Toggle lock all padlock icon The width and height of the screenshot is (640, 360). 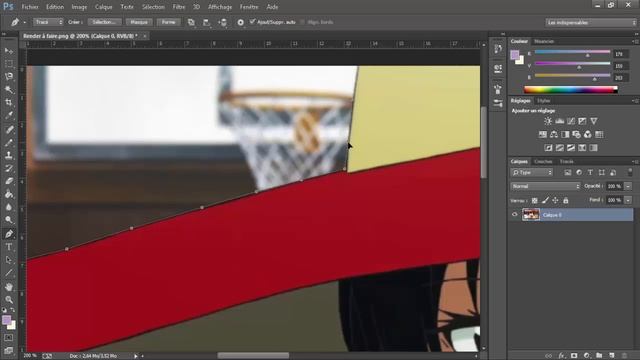[x=566, y=200]
